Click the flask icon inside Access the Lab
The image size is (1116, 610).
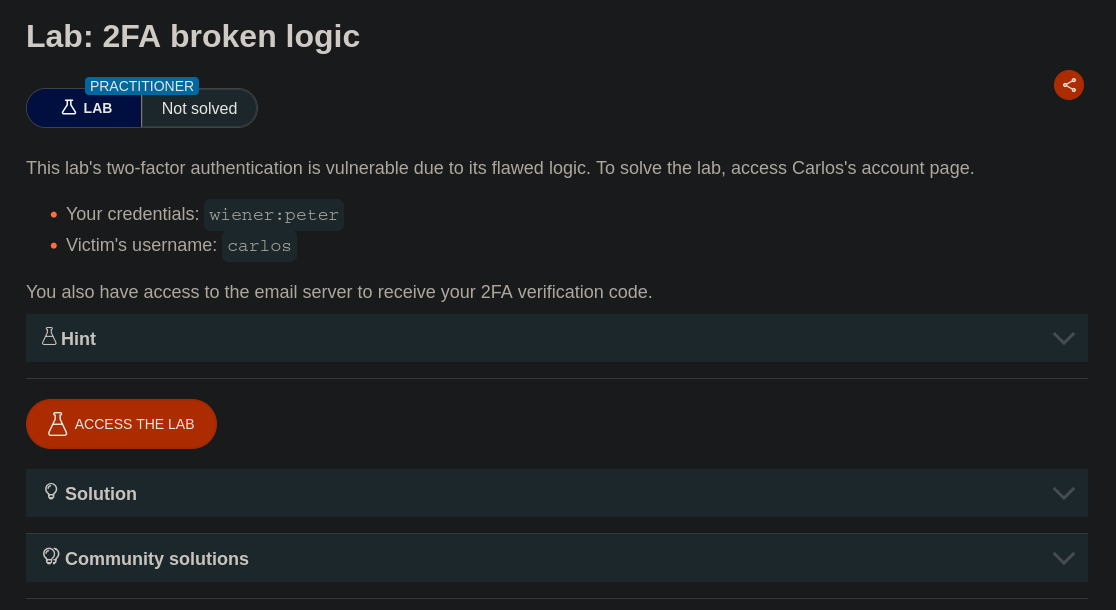pos(58,424)
